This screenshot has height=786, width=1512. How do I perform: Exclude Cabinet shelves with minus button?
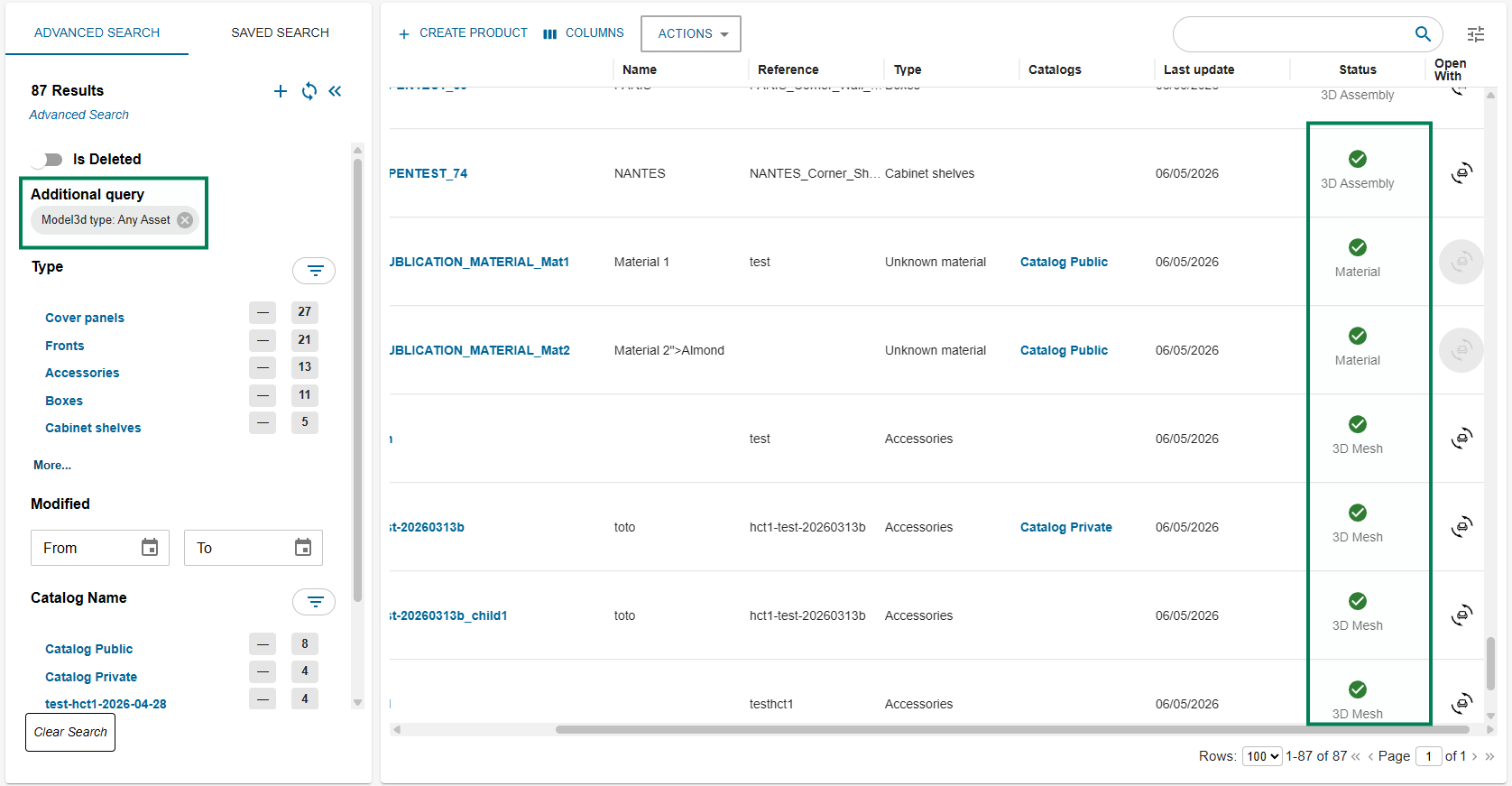click(x=263, y=422)
